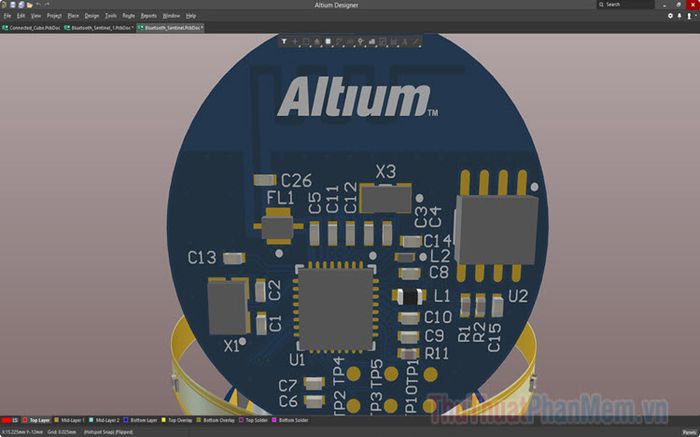The height and width of the screenshot is (437, 700).
Task: Click the bar-chart-shaped icon in active bar
Action: 372,42
